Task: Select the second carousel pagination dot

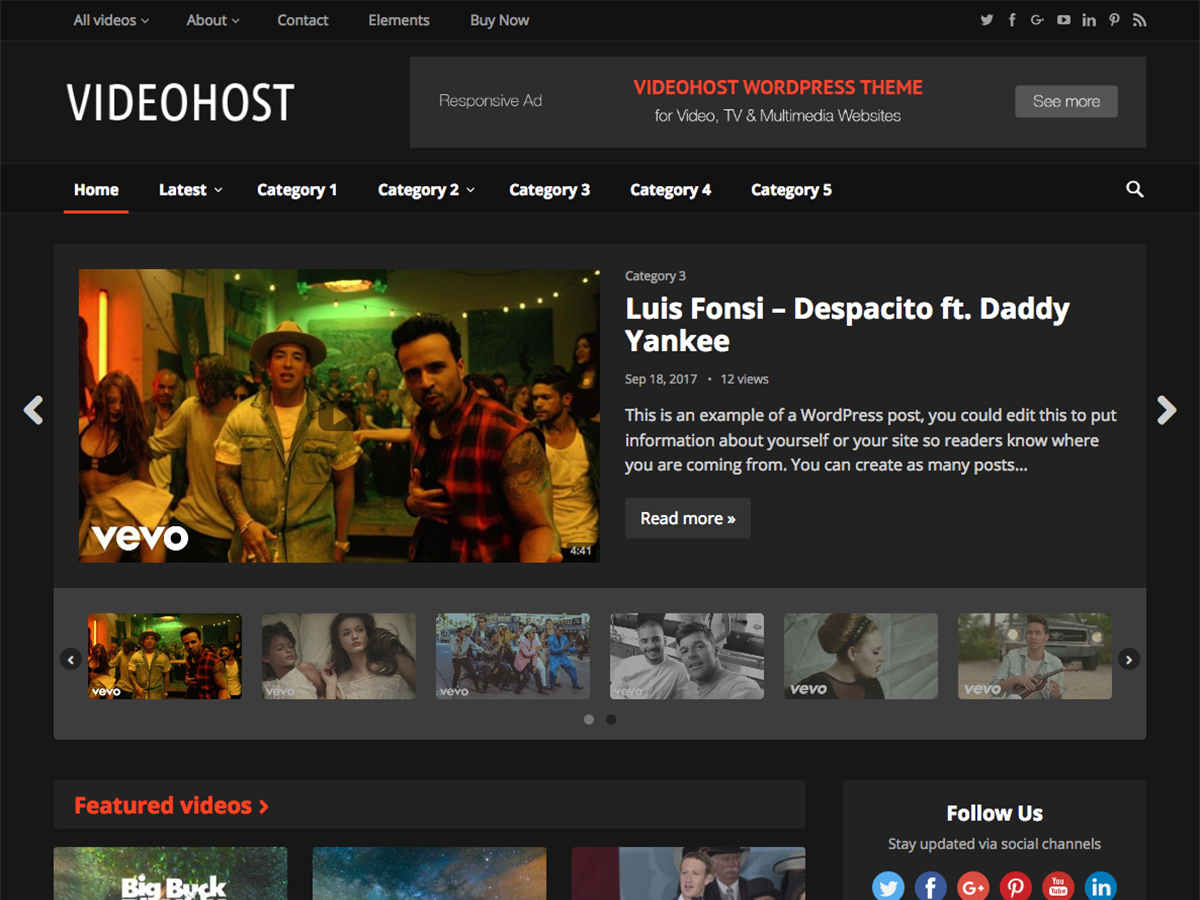Action: coord(611,719)
